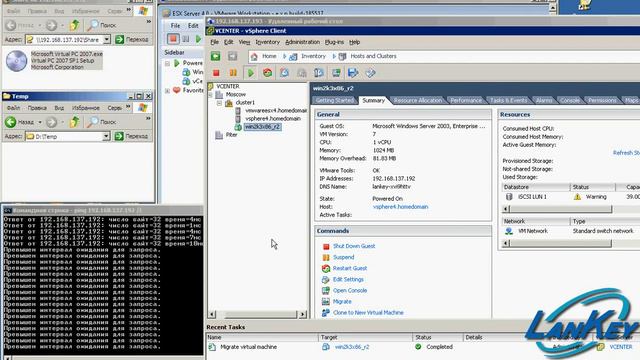Collapse the Powered On group in the Workstation sidebar

coord(167,63)
